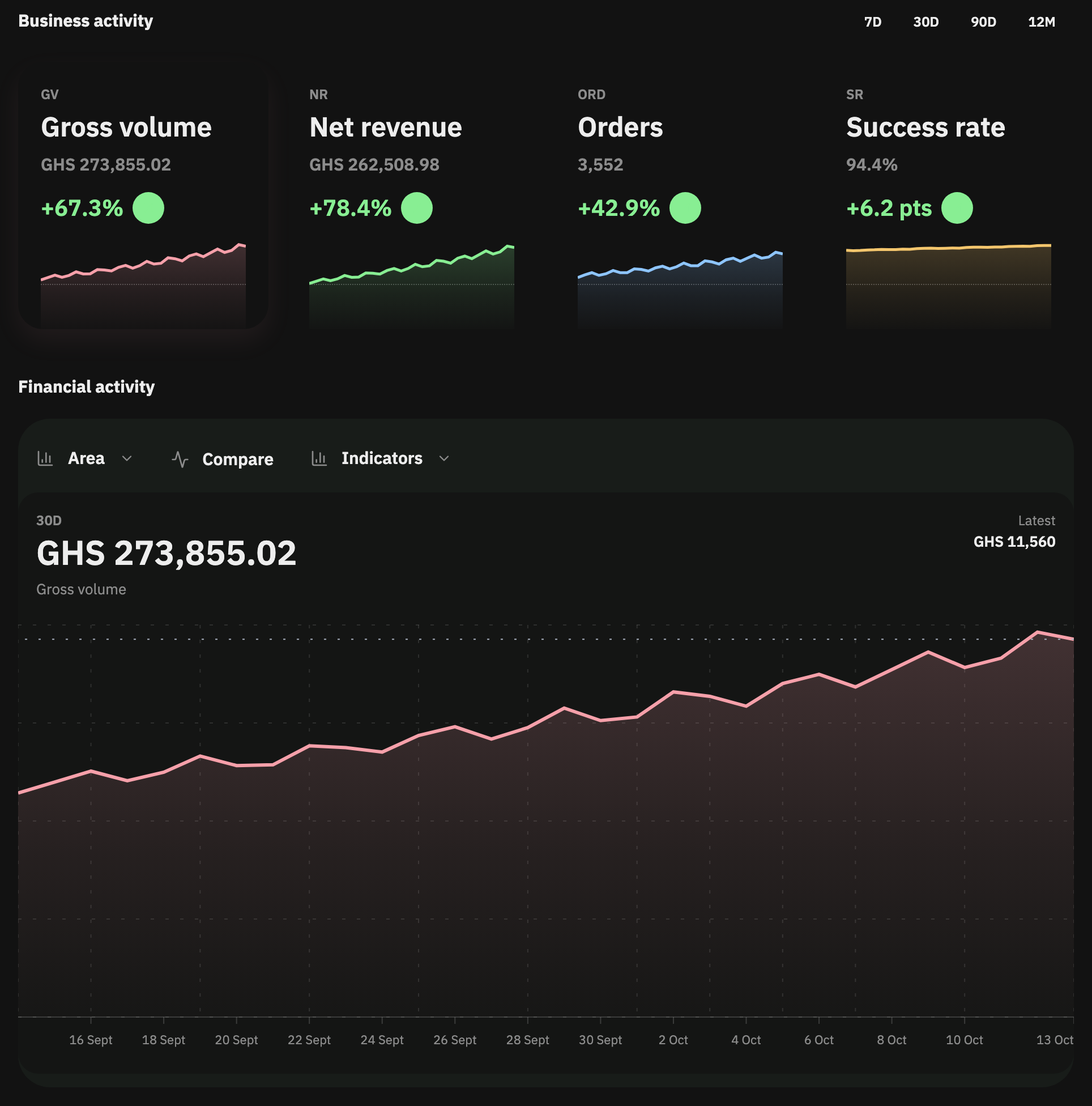Click the Success rate orange sparkline
This screenshot has width=1092, height=1106.
(948, 286)
